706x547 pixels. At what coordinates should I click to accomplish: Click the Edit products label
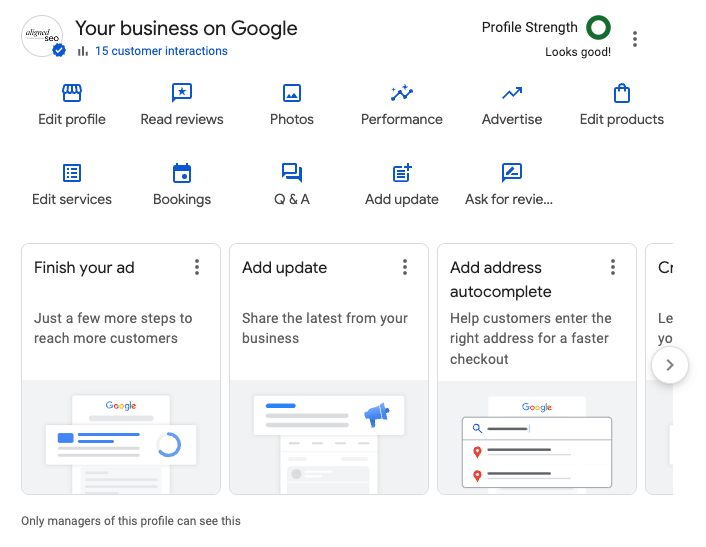tap(622, 119)
